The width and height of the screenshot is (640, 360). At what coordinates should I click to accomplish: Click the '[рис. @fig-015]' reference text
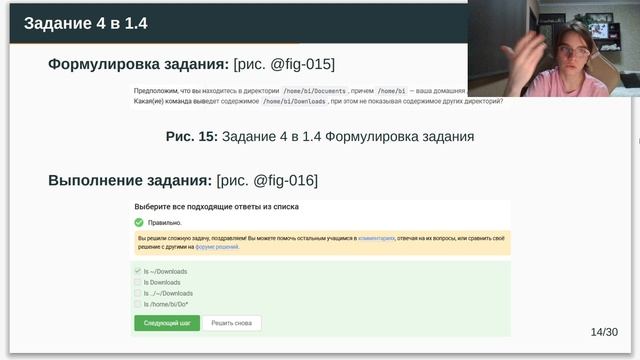click(x=284, y=64)
